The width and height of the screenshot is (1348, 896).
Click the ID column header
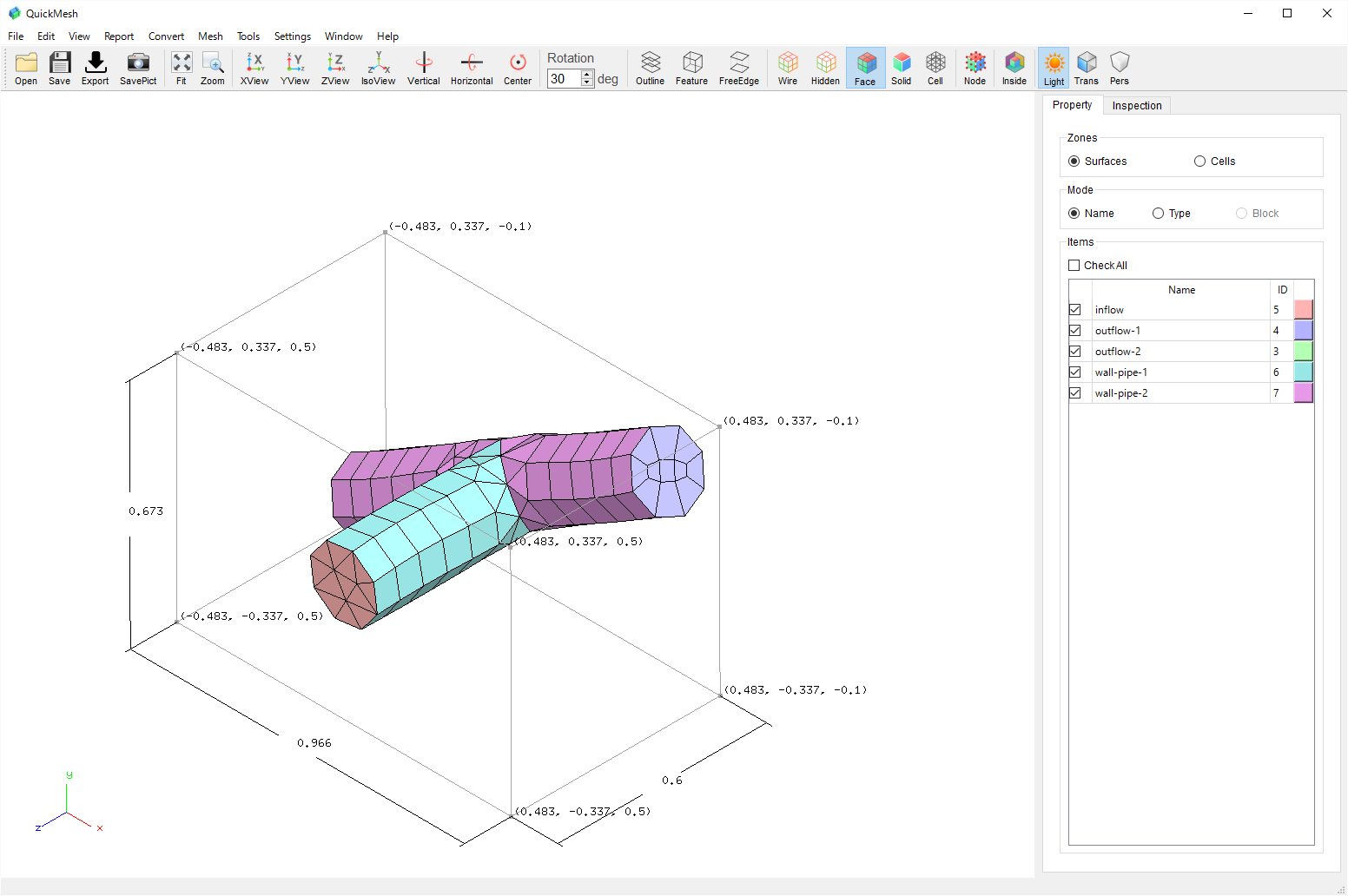pos(1282,290)
